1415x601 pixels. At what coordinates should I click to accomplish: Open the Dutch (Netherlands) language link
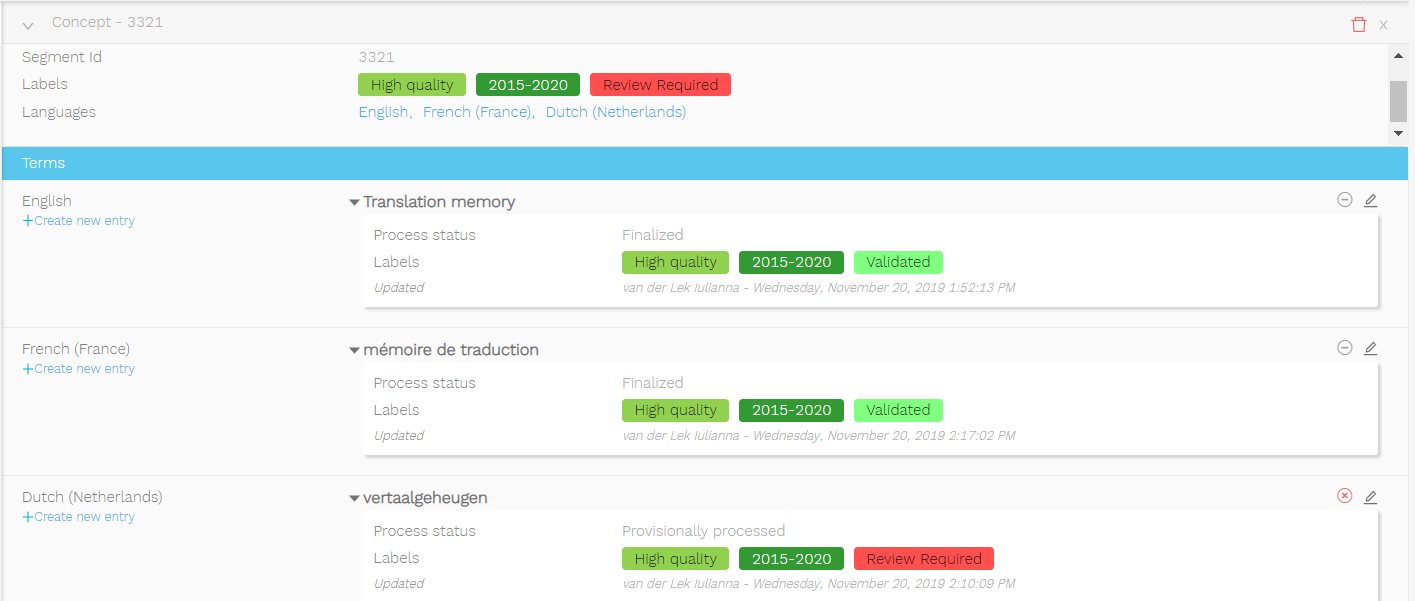click(615, 112)
